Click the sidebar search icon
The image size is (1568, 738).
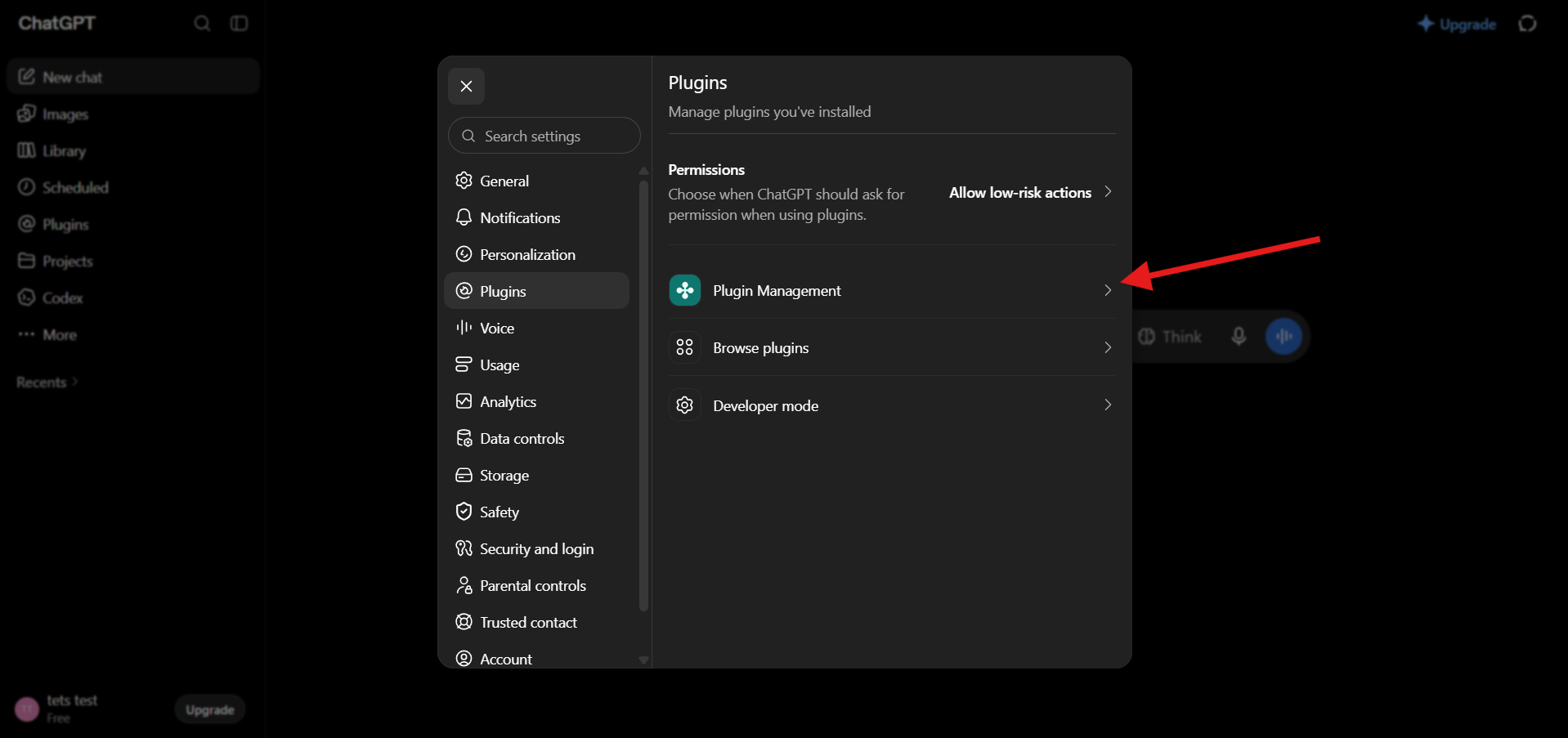(x=202, y=23)
